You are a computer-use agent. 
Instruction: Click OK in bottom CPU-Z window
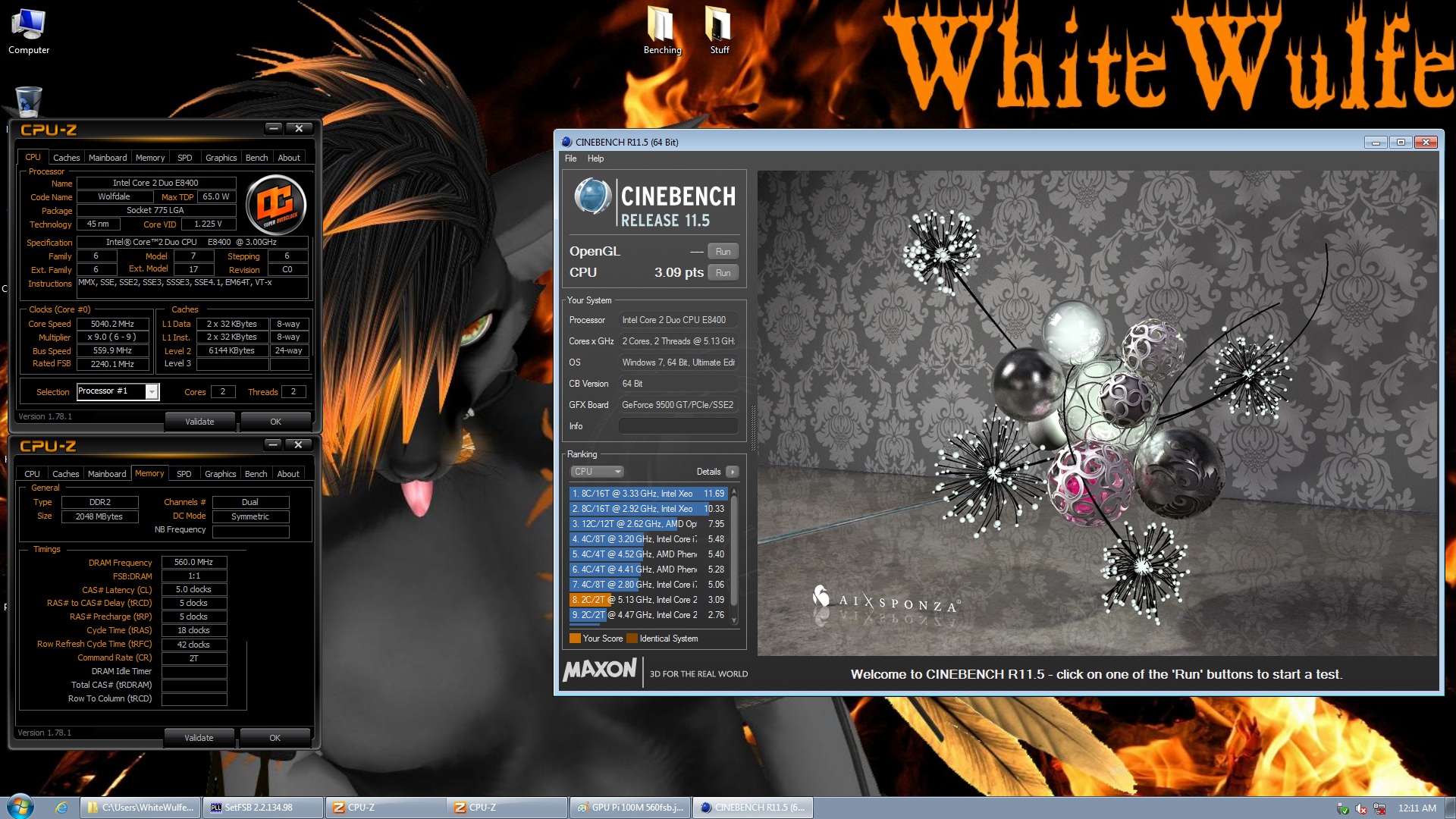click(275, 738)
